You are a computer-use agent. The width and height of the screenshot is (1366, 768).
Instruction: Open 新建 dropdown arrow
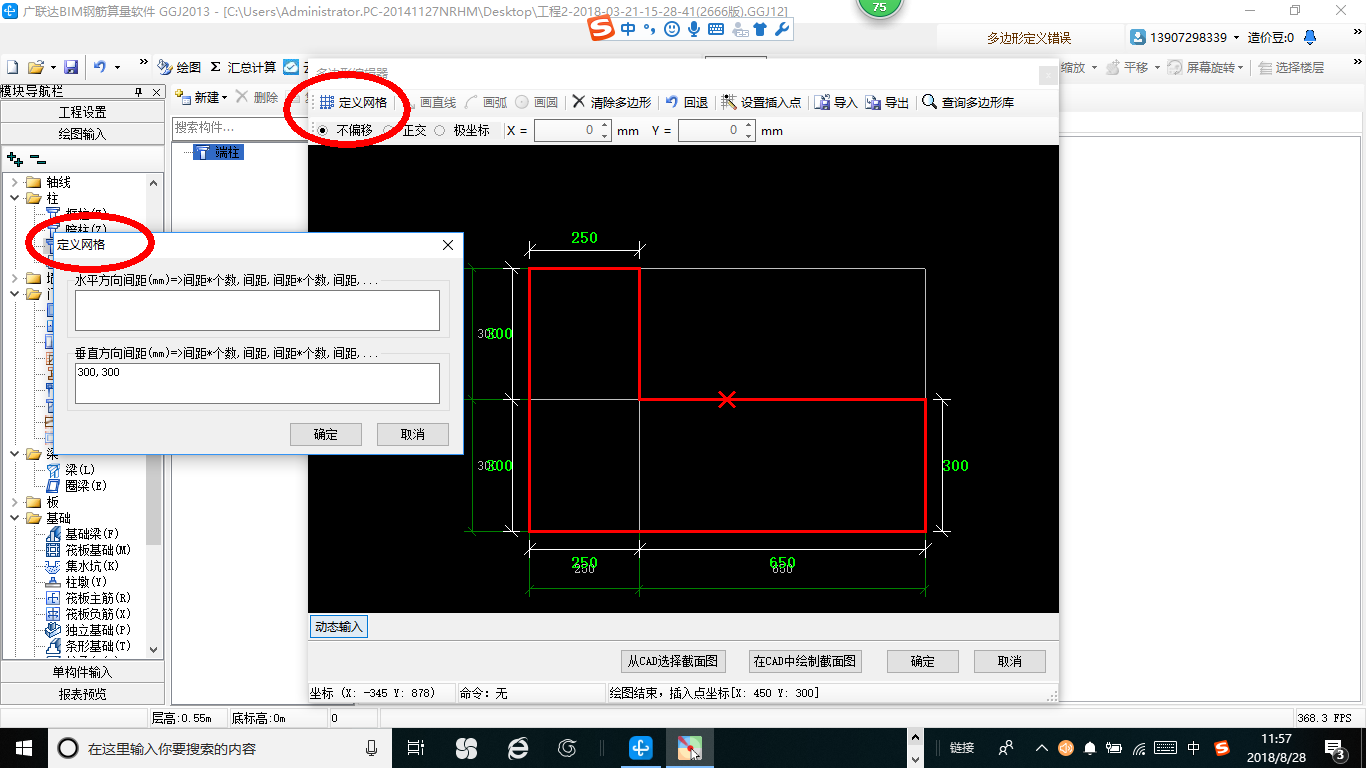pos(225,97)
